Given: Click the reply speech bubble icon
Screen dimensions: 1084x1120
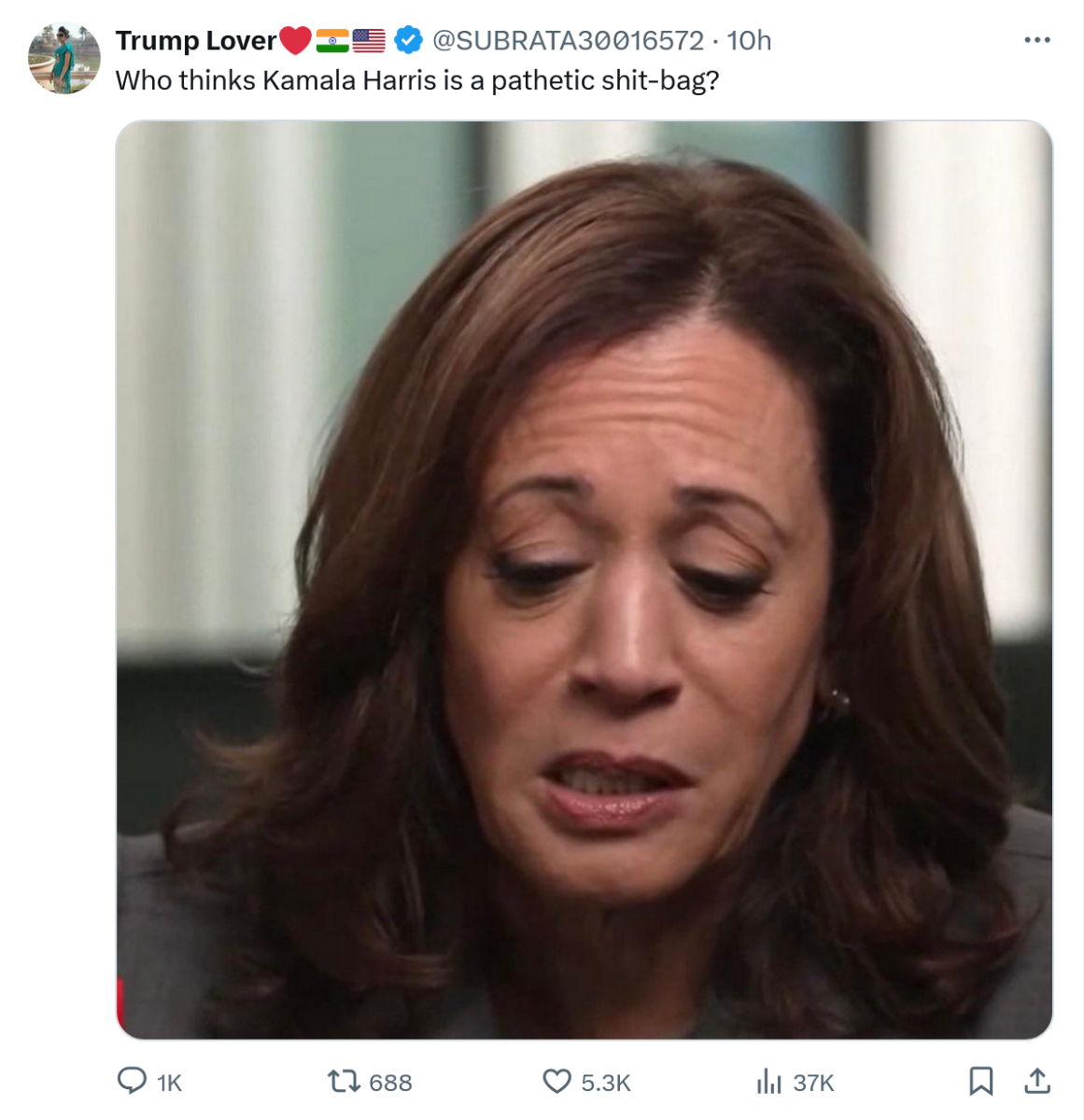Looking at the screenshot, I should click(132, 1081).
